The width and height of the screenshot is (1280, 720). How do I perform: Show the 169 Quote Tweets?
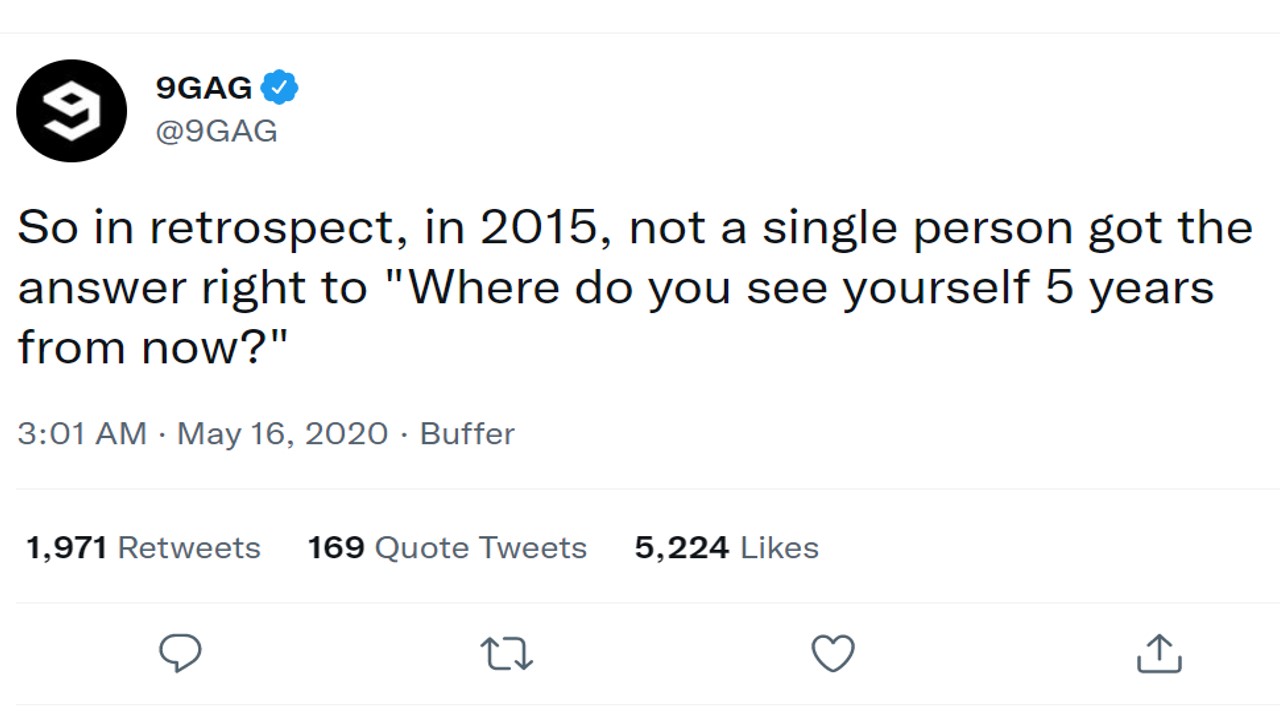(x=447, y=548)
